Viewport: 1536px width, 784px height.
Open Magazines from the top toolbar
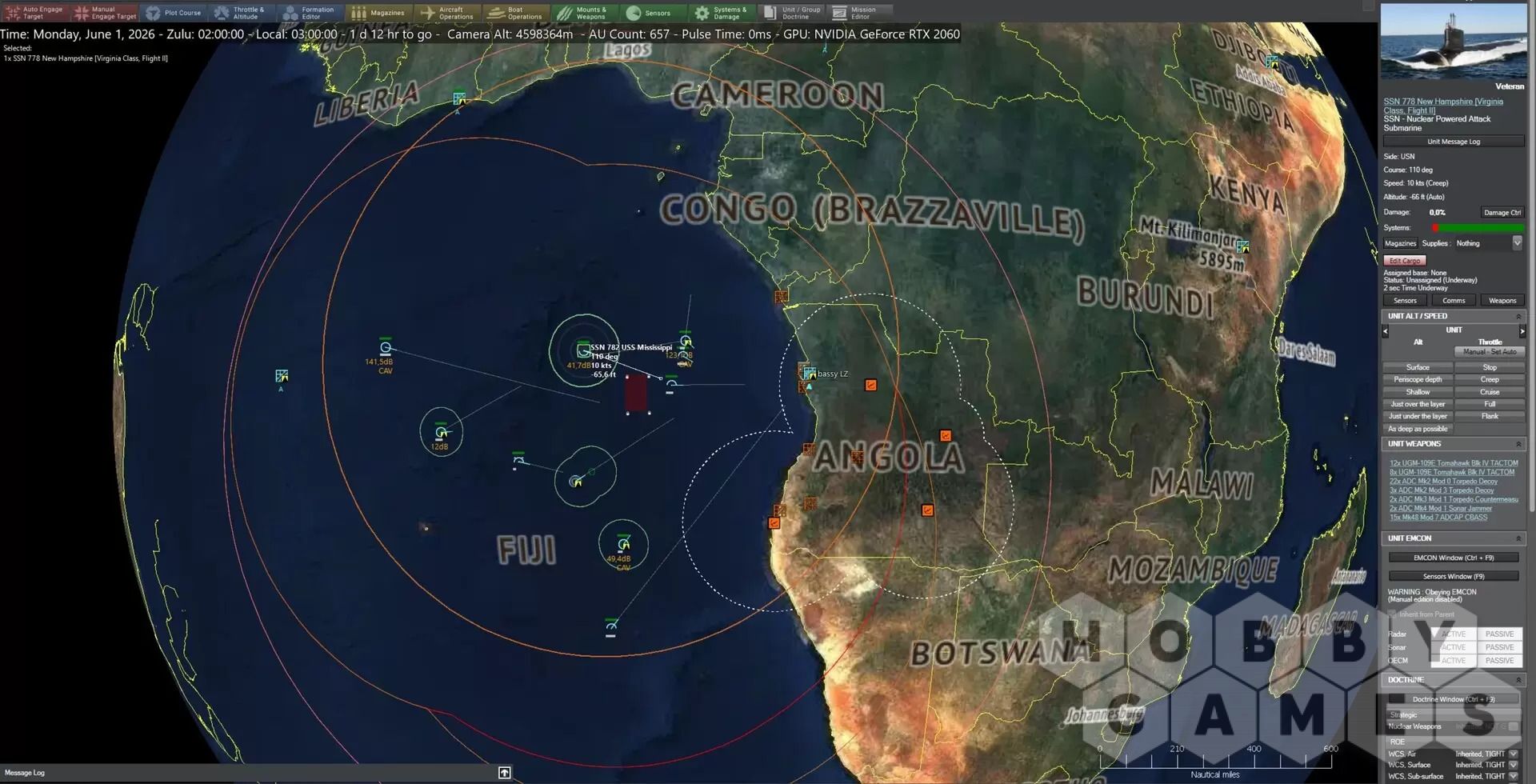pyautogui.click(x=378, y=13)
